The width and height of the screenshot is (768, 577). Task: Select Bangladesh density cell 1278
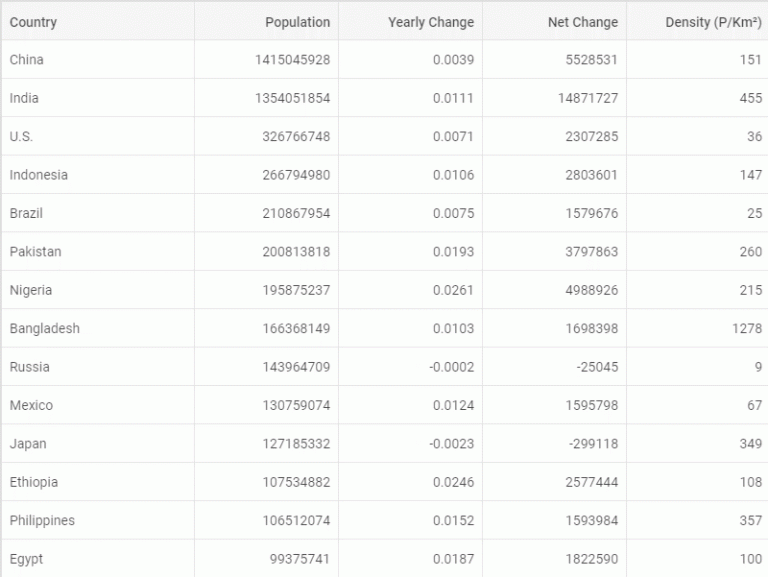tap(697, 328)
